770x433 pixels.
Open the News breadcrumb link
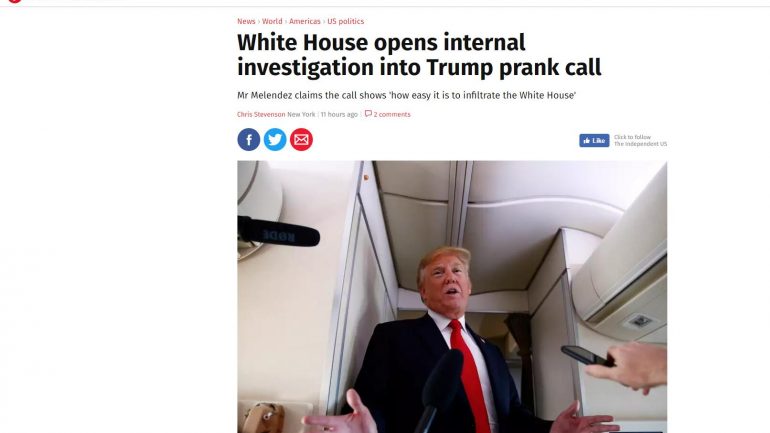click(x=246, y=22)
